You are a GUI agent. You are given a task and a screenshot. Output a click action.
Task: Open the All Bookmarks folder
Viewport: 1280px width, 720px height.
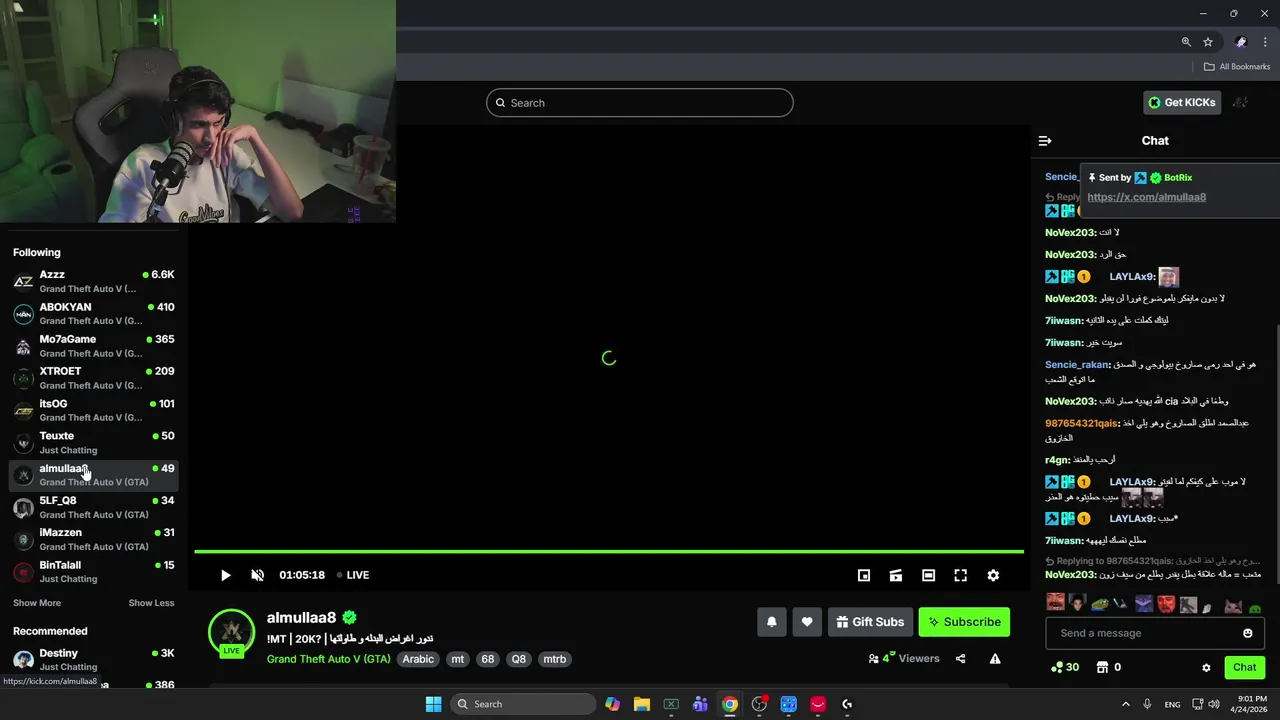[x=1237, y=67]
